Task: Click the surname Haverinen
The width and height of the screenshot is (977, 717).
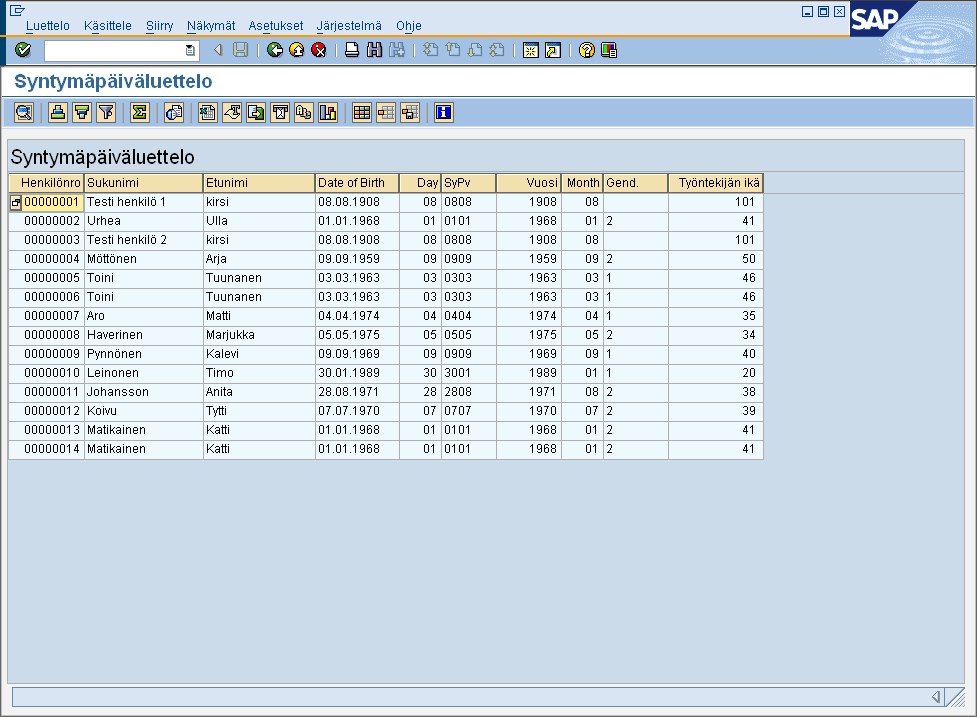Action: coord(115,335)
